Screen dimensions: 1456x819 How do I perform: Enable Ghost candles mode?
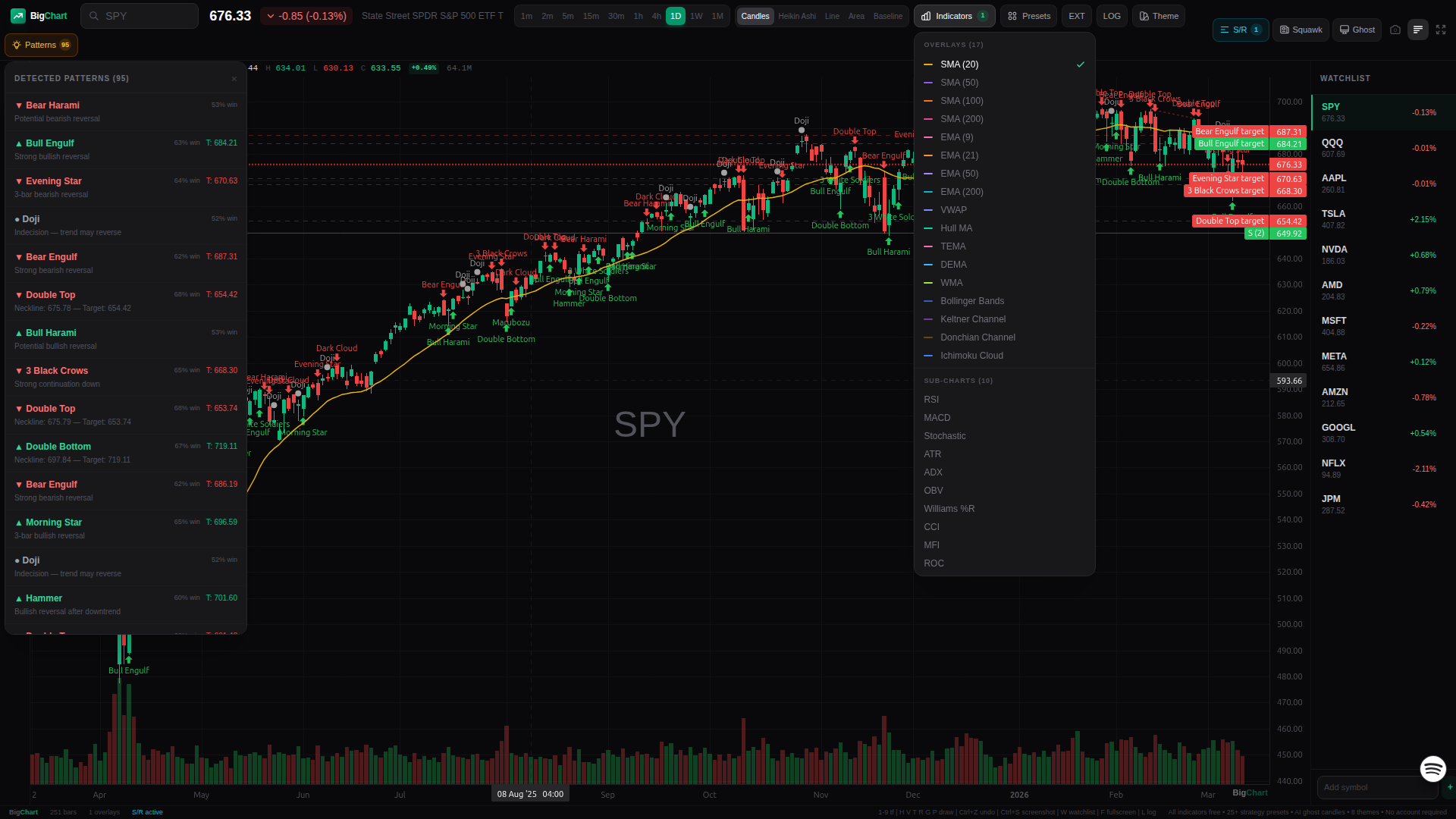[x=1357, y=30]
